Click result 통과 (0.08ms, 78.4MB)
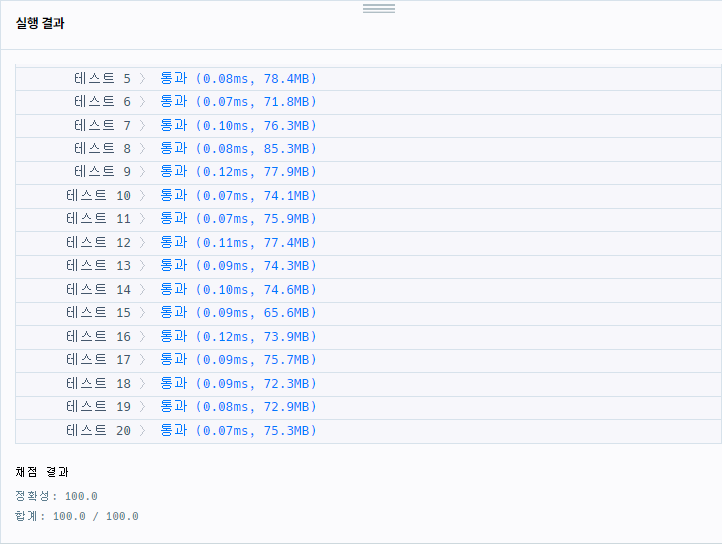The image size is (722, 544). point(239,79)
